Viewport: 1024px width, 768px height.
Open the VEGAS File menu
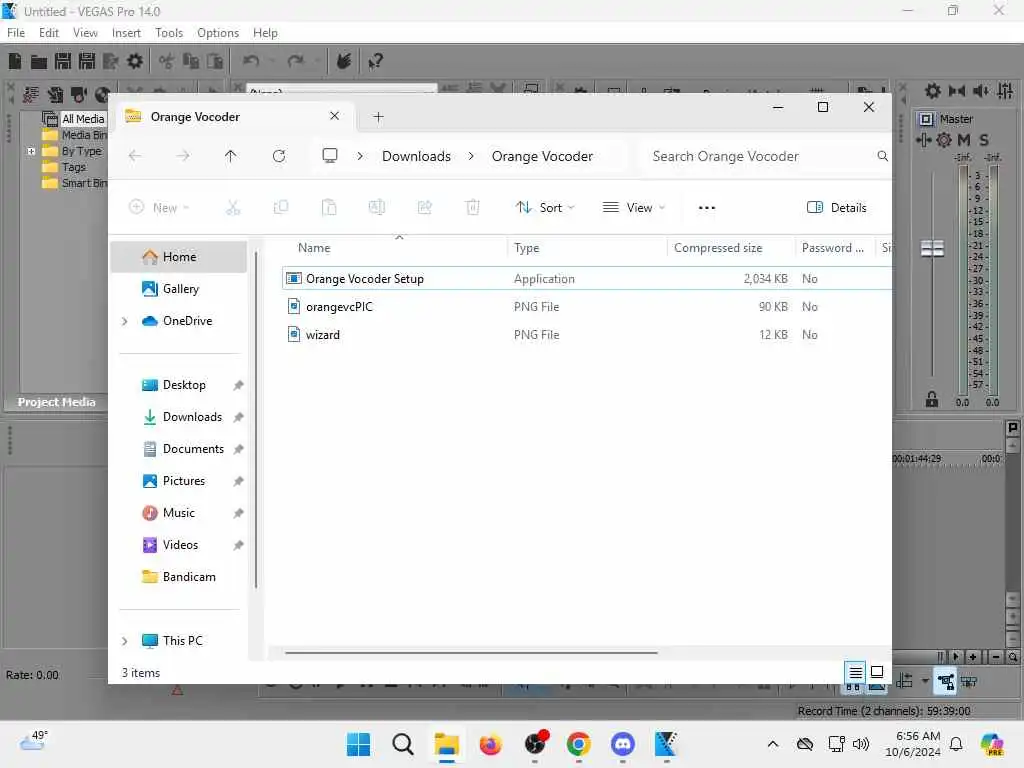click(x=16, y=33)
